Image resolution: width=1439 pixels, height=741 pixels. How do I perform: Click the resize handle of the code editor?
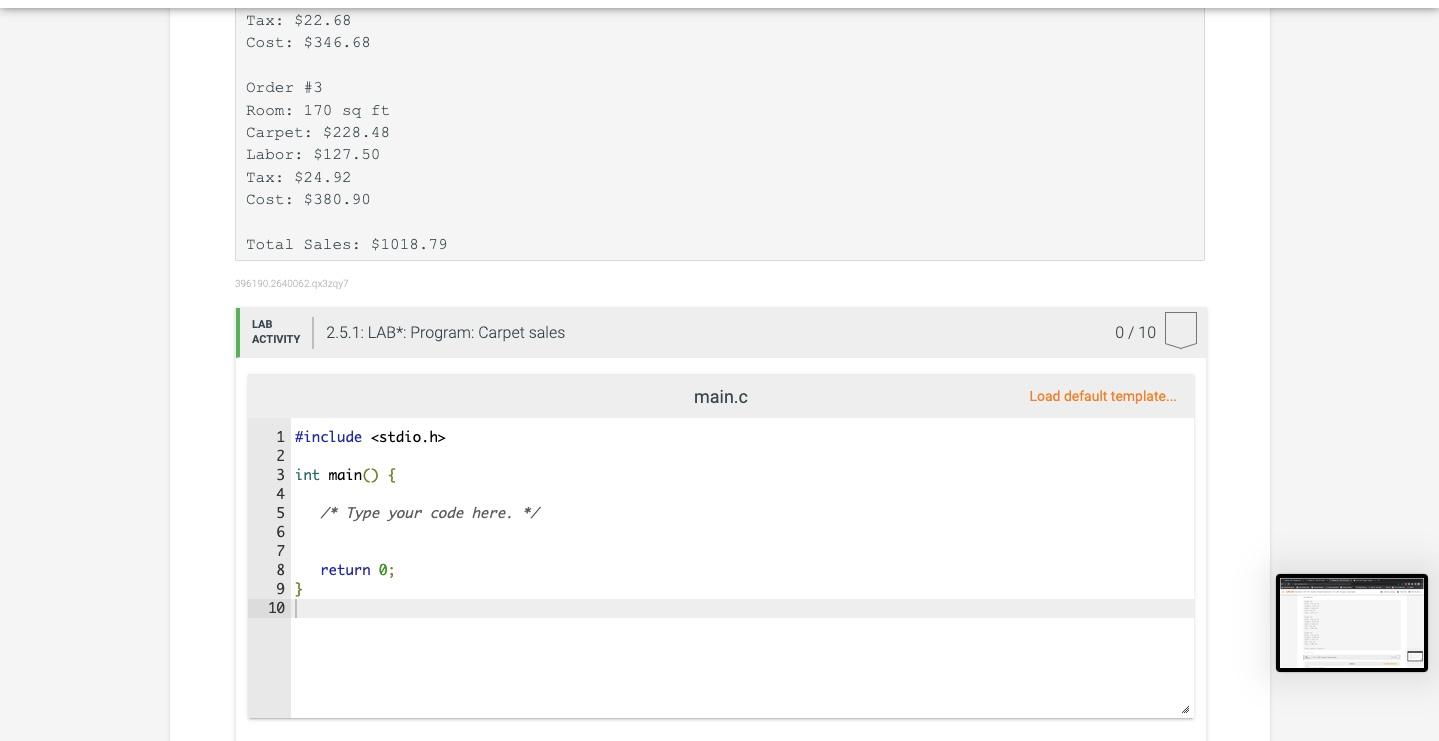pos(1185,708)
